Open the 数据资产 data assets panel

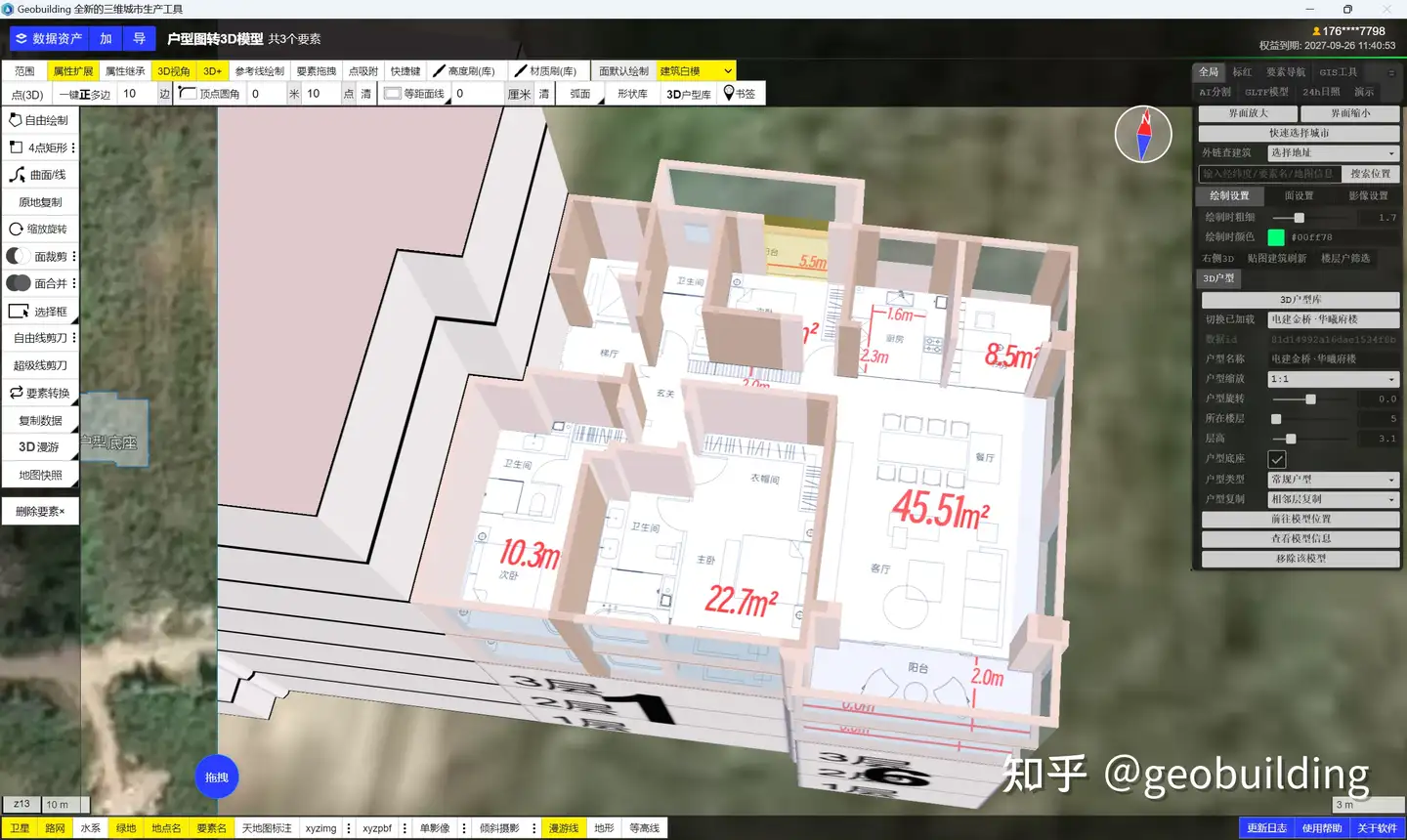[x=48, y=39]
